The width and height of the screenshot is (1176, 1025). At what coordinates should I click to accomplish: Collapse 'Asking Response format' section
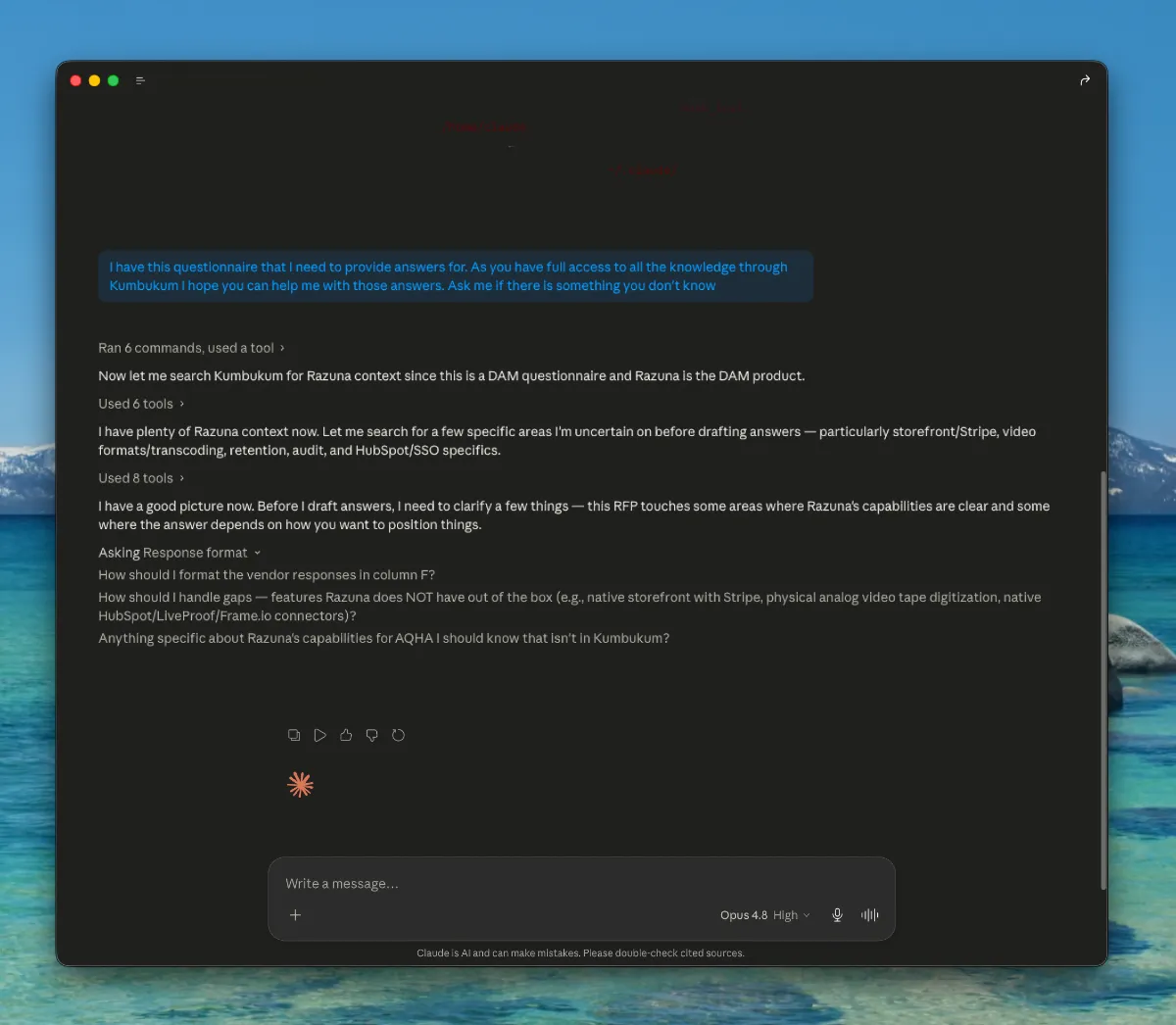tap(179, 553)
